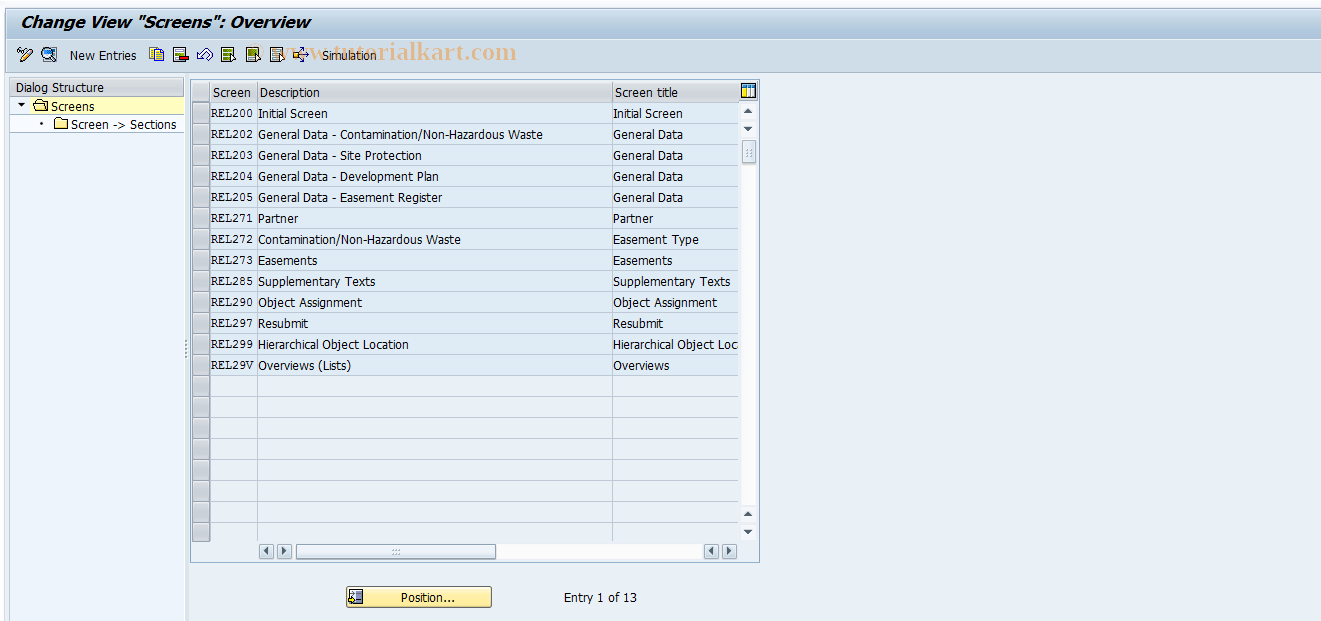Click General Data - Easement Register cell
The image size is (1321, 621).
434,197
